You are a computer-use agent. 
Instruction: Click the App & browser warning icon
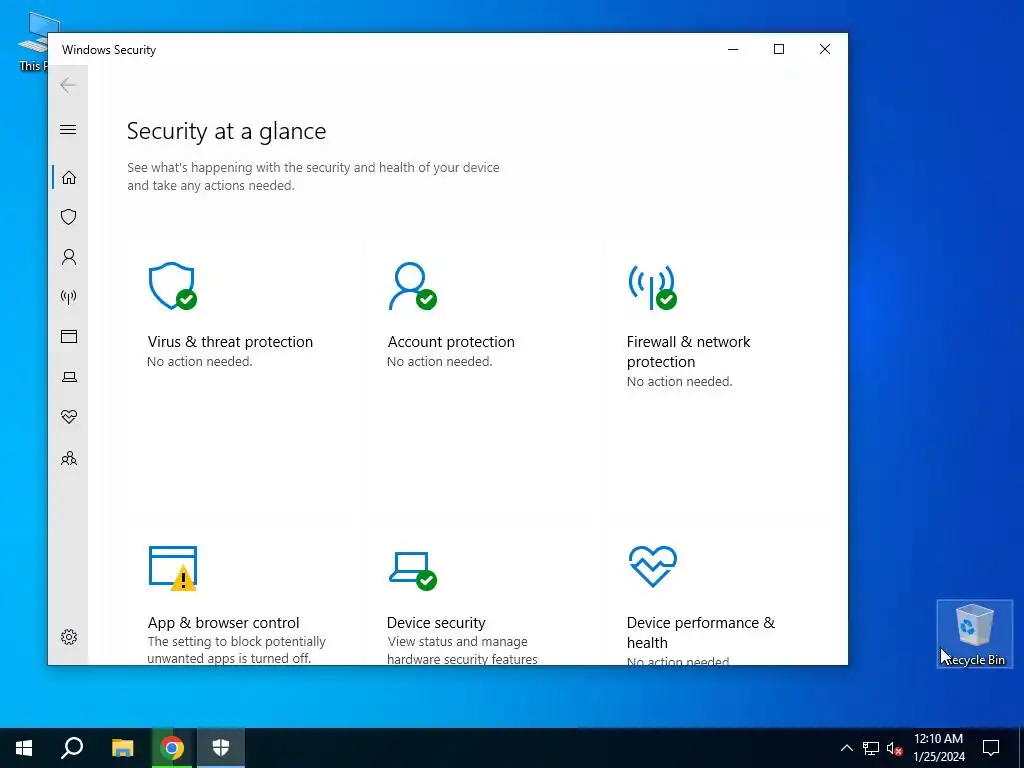[x=173, y=568]
